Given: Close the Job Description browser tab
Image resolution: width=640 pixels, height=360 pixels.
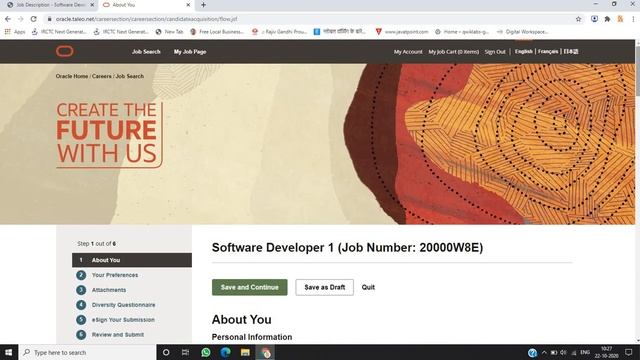Looking at the screenshot, I should click(92, 5).
